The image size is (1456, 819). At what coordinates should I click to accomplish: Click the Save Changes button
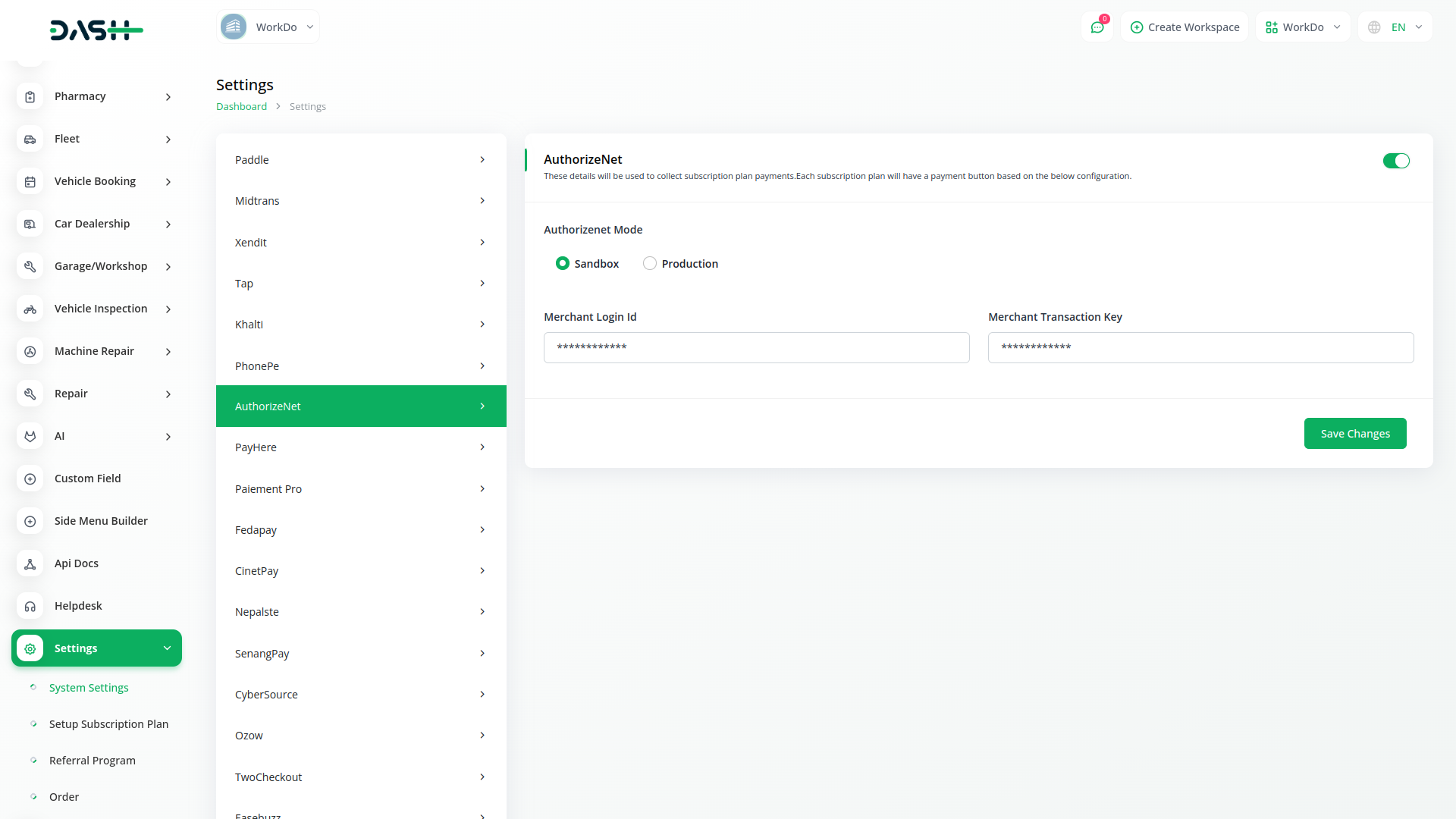[1355, 434]
